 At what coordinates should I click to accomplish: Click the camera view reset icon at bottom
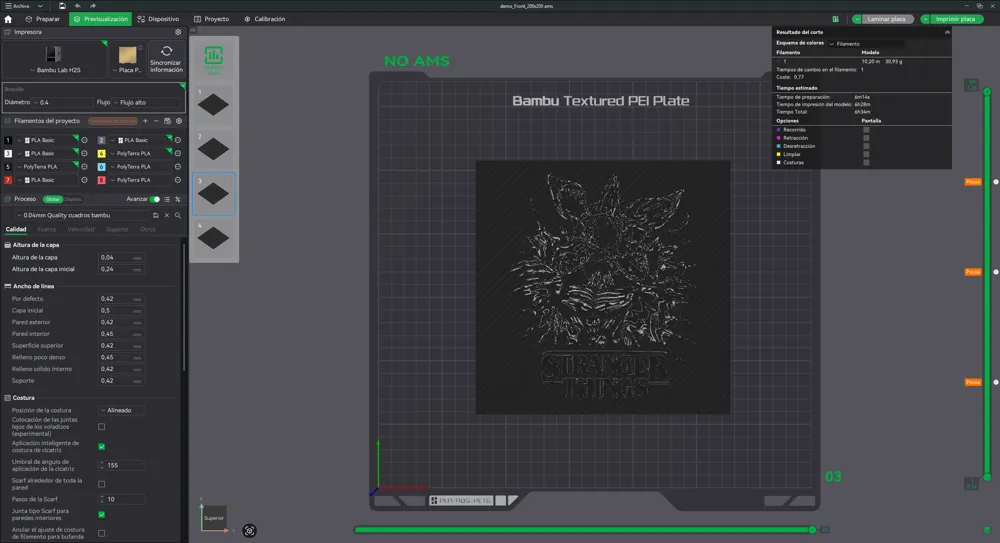(x=249, y=530)
